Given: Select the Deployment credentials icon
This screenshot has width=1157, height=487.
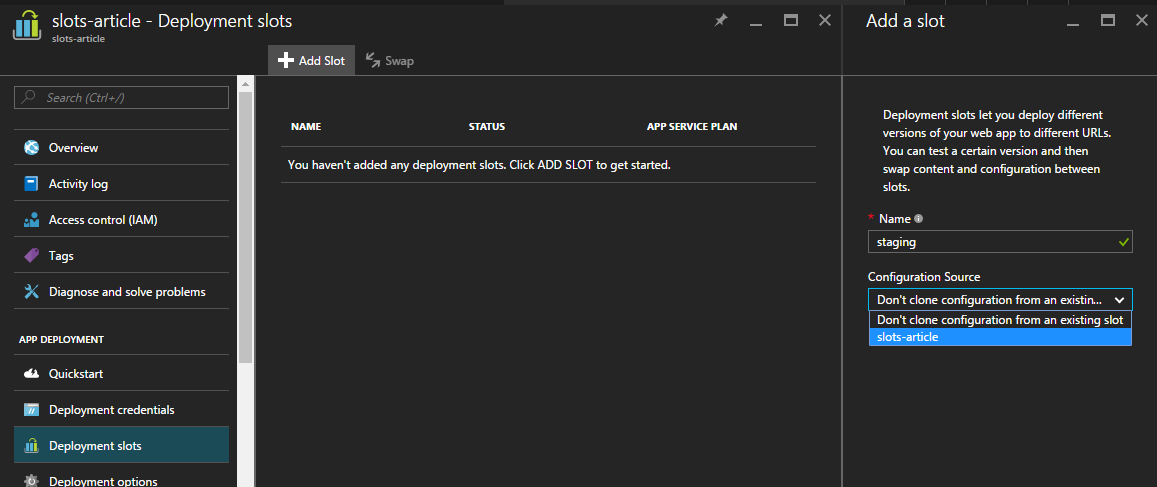Looking at the screenshot, I should (31, 410).
